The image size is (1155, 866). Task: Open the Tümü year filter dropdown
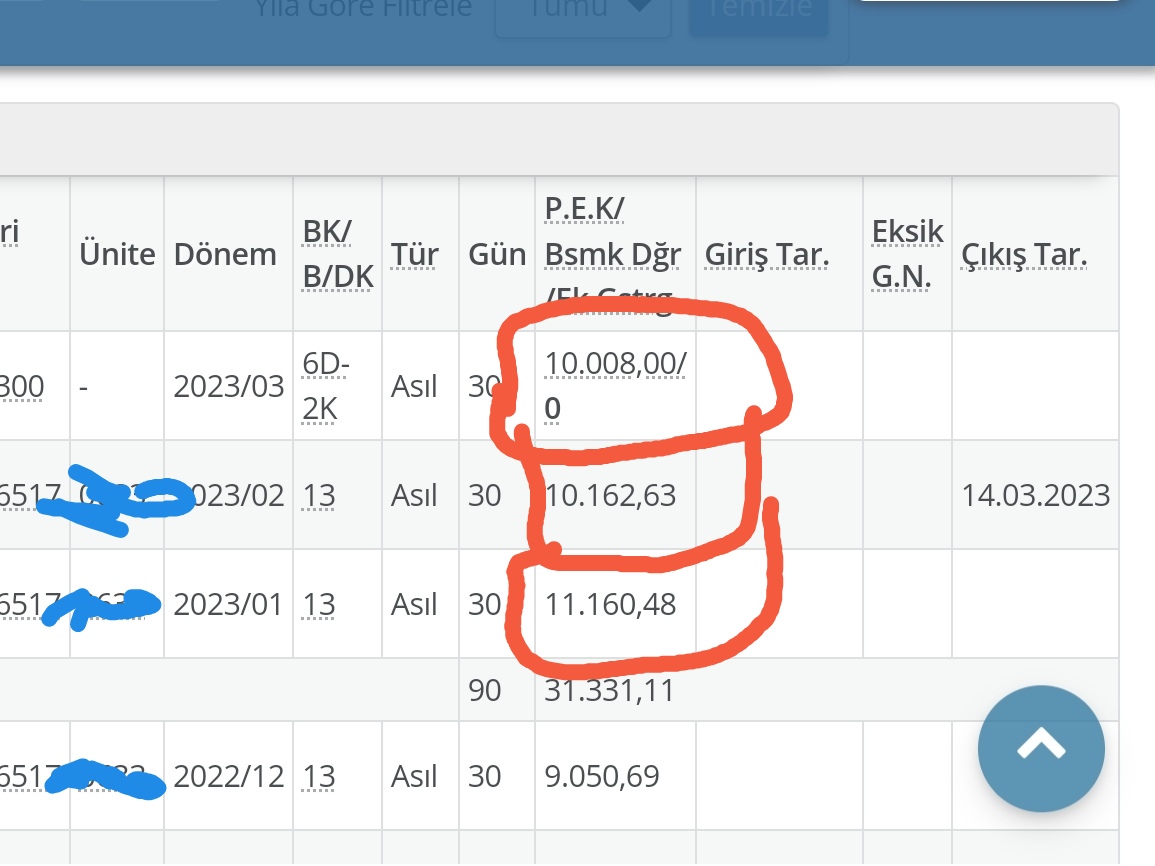pos(583,15)
